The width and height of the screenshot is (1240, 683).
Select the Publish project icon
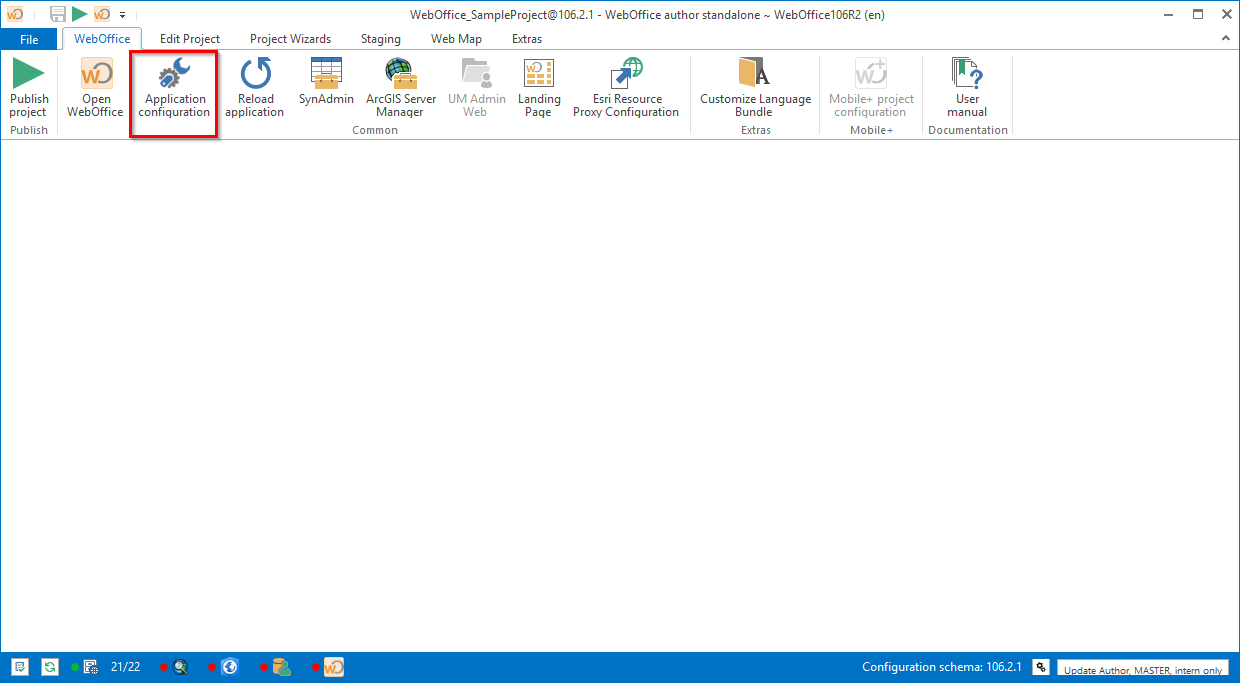(x=29, y=90)
